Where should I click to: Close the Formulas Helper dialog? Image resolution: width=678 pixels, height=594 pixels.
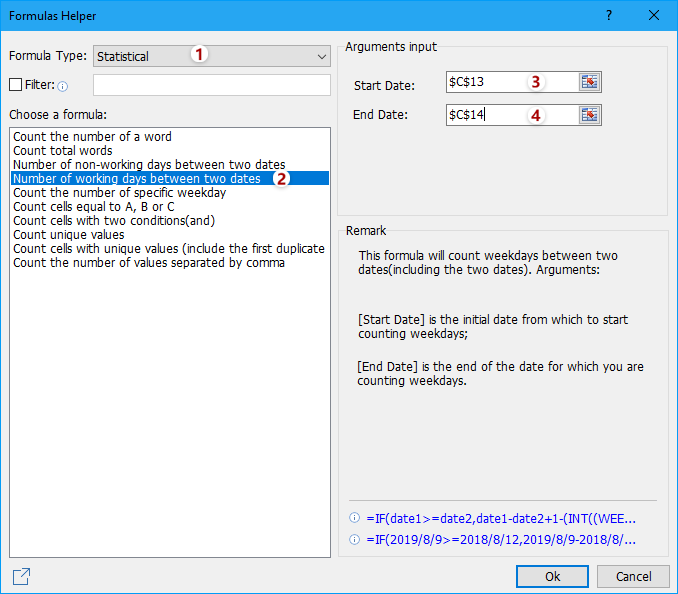pyautogui.click(x=653, y=16)
